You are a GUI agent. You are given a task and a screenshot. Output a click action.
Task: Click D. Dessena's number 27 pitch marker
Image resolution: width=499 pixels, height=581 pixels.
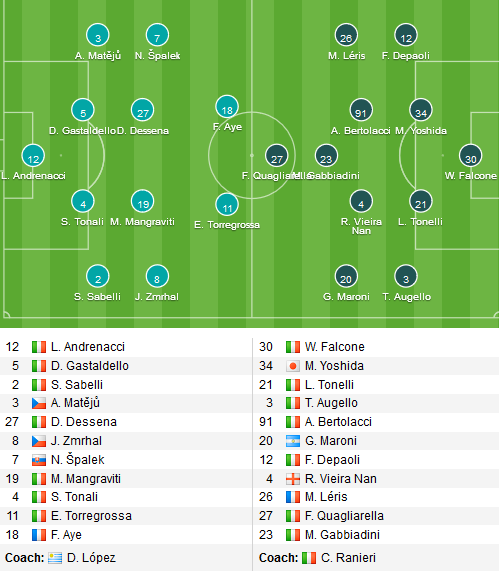pyautogui.click(x=143, y=110)
